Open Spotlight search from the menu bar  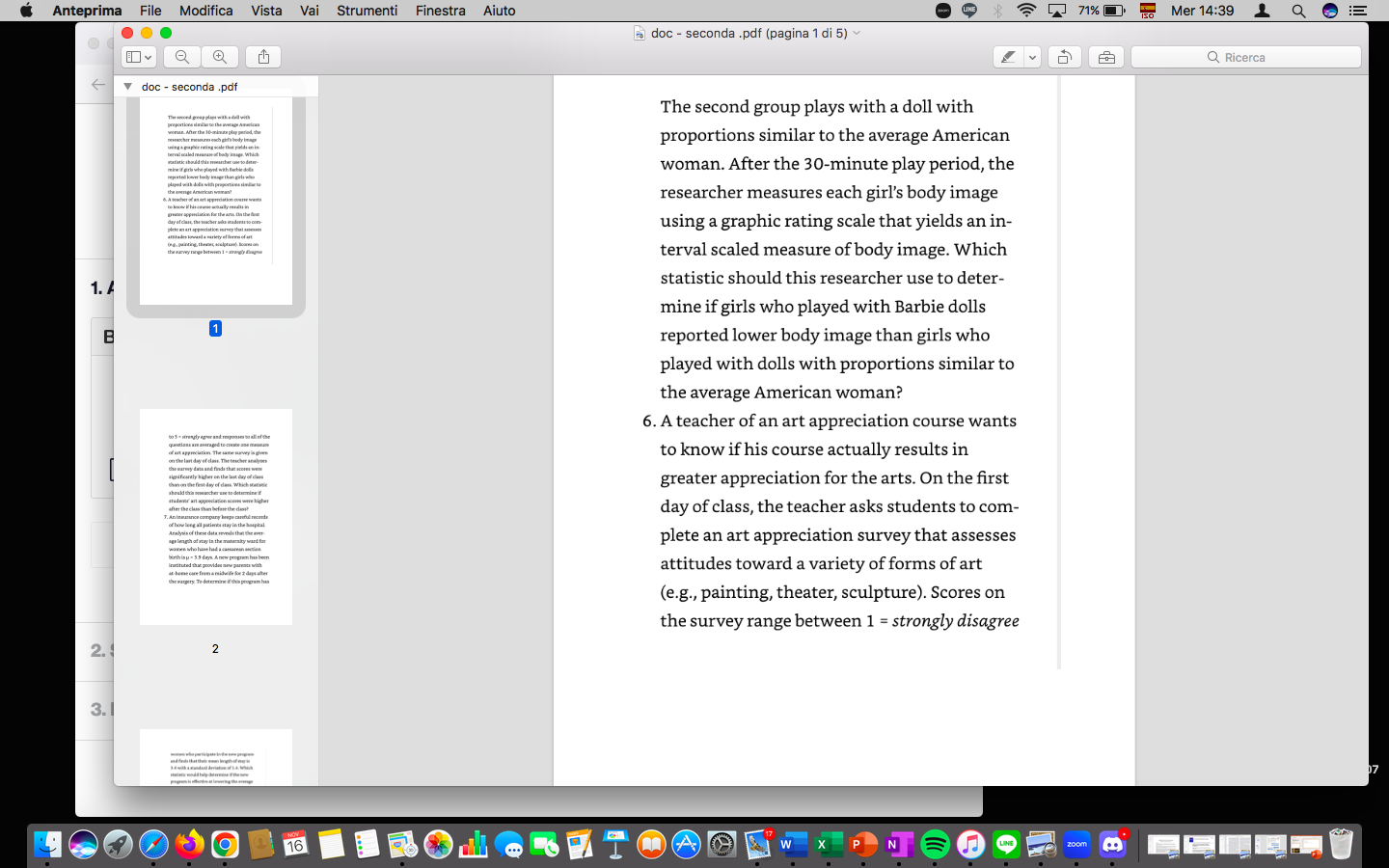1298,11
